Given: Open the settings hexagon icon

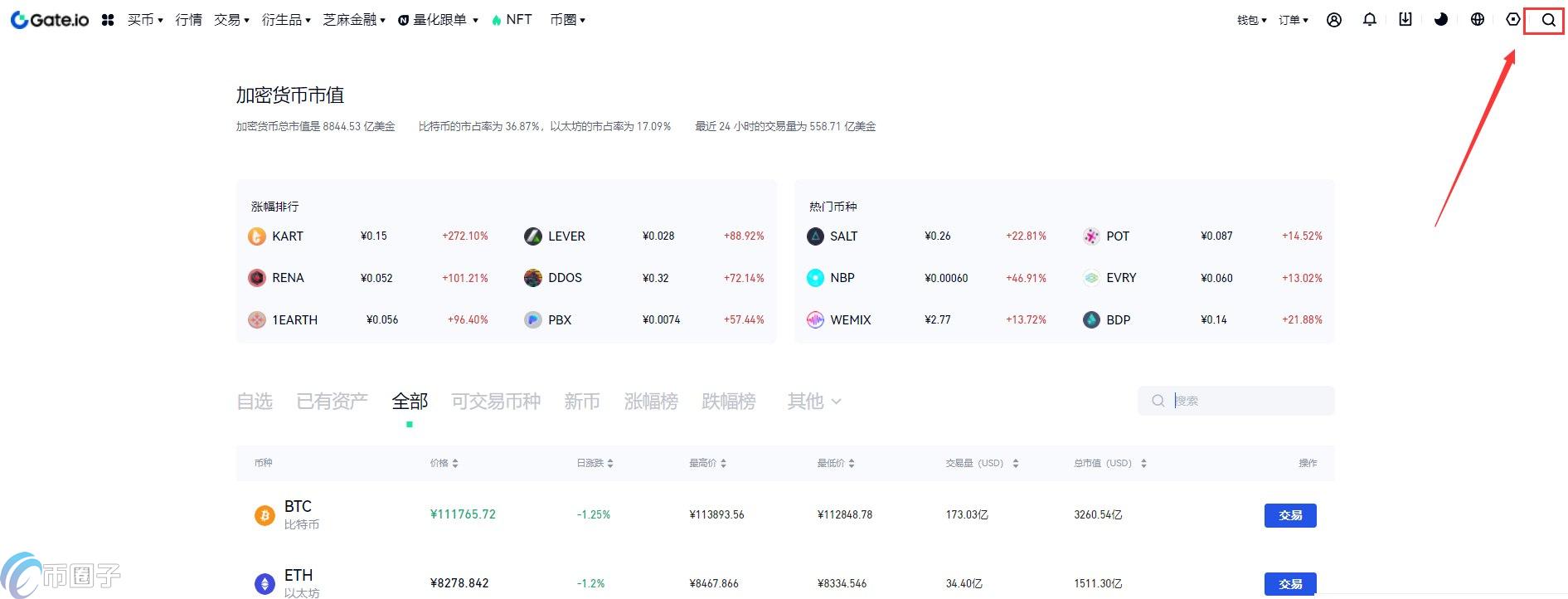Looking at the screenshot, I should [x=1513, y=20].
